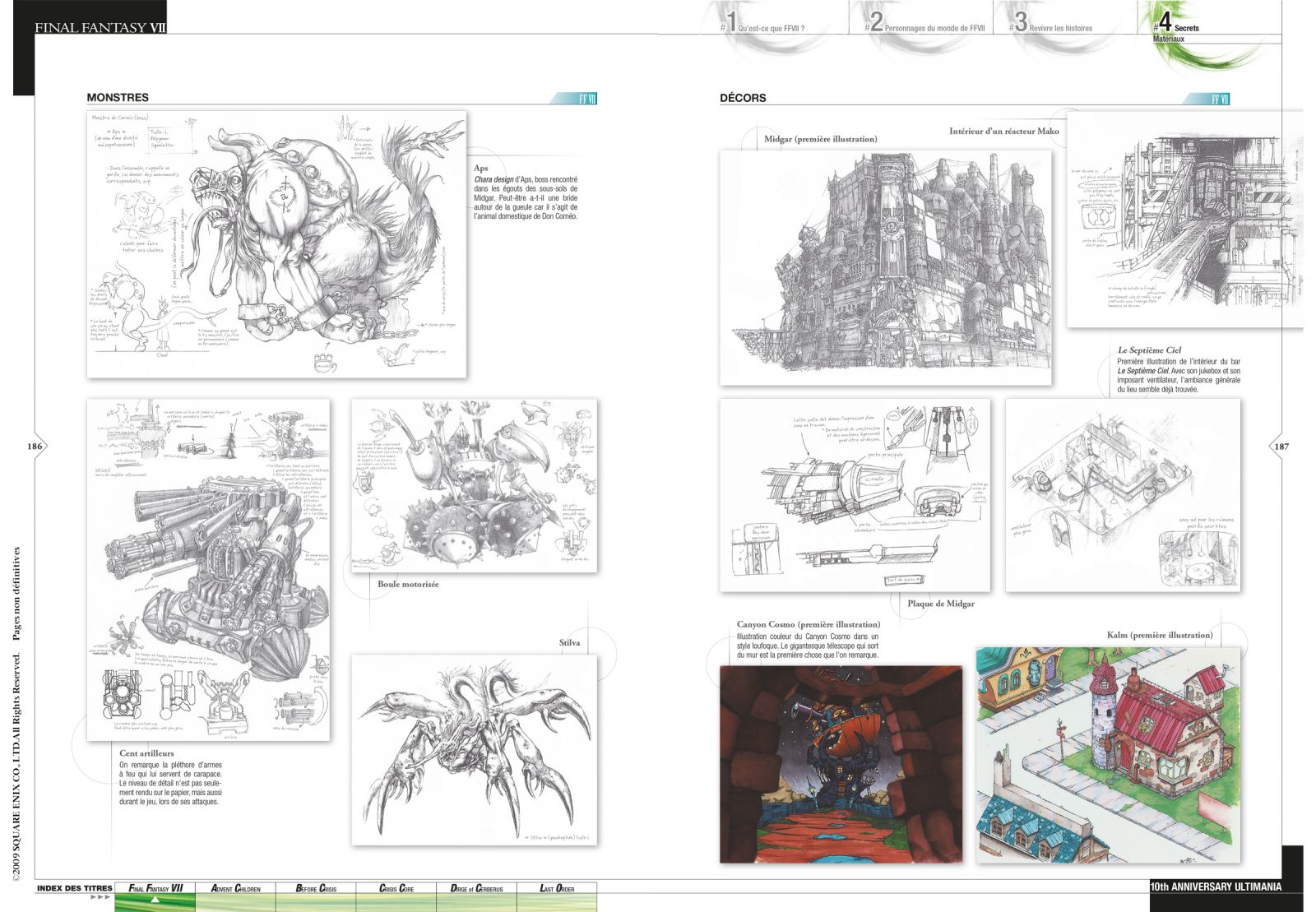Image resolution: width=1316 pixels, height=912 pixels.
Task: Open the Stilva clawed creature sketch
Action: coord(475,751)
